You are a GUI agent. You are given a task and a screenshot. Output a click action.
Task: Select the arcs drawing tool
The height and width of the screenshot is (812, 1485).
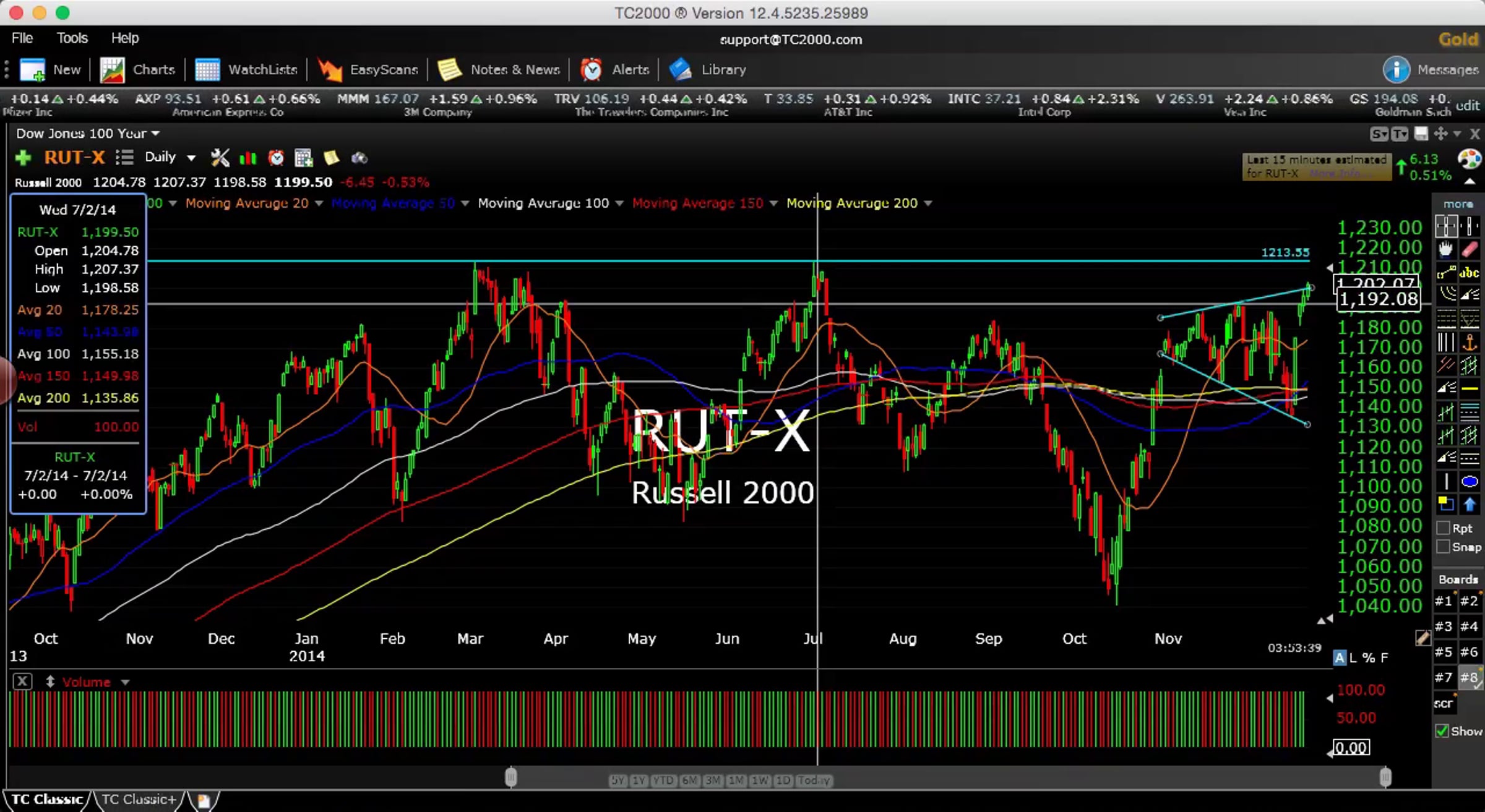point(1446,295)
